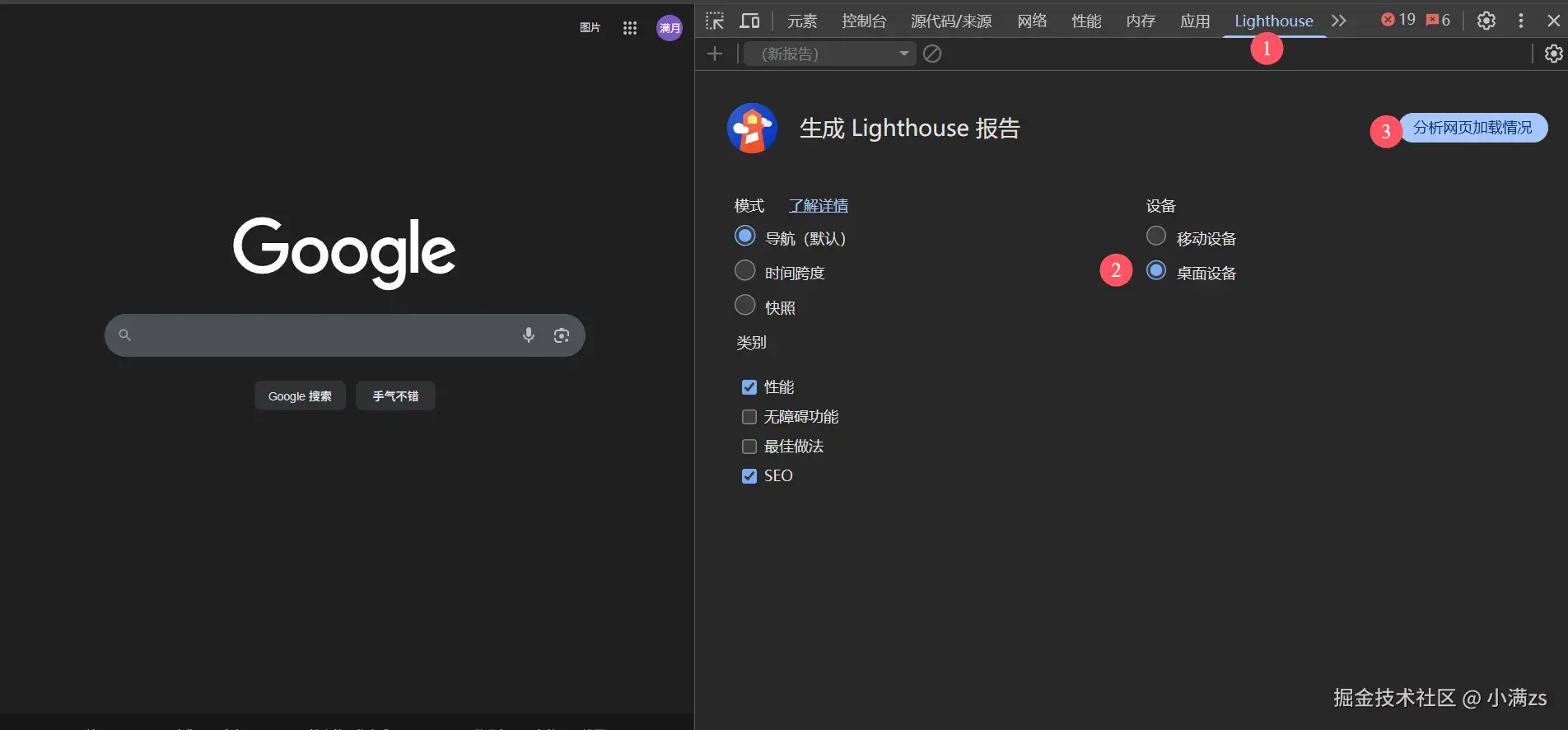
Task: Open Google Lens image search icon
Action: click(x=562, y=335)
